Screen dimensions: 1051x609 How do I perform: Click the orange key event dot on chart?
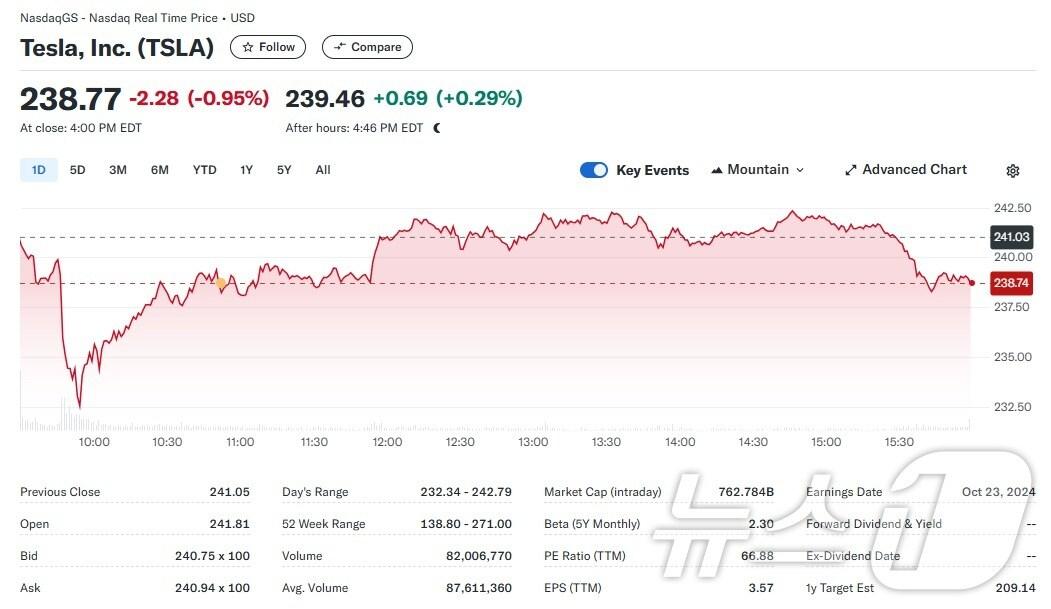click(221, 283)
